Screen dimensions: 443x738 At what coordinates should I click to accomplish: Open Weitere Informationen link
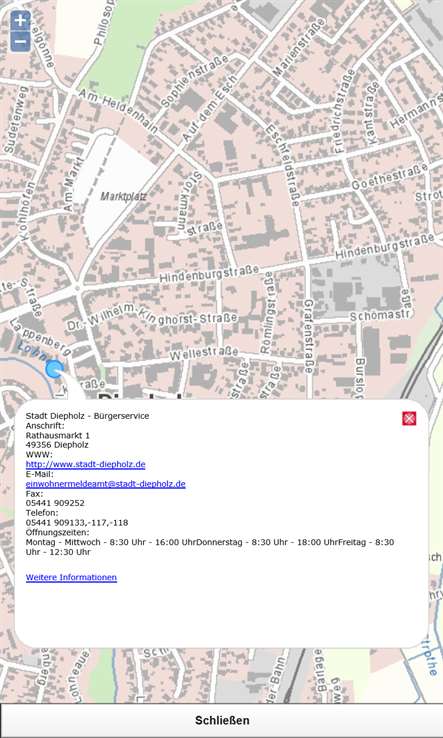coord(71,577)
